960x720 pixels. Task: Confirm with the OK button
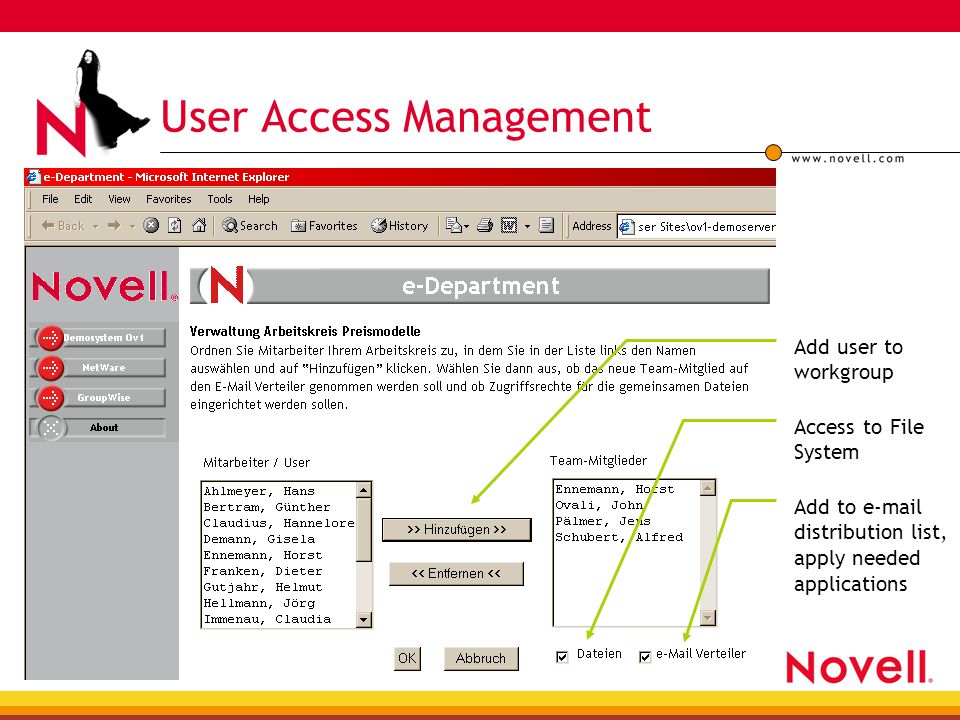[407, 658]
